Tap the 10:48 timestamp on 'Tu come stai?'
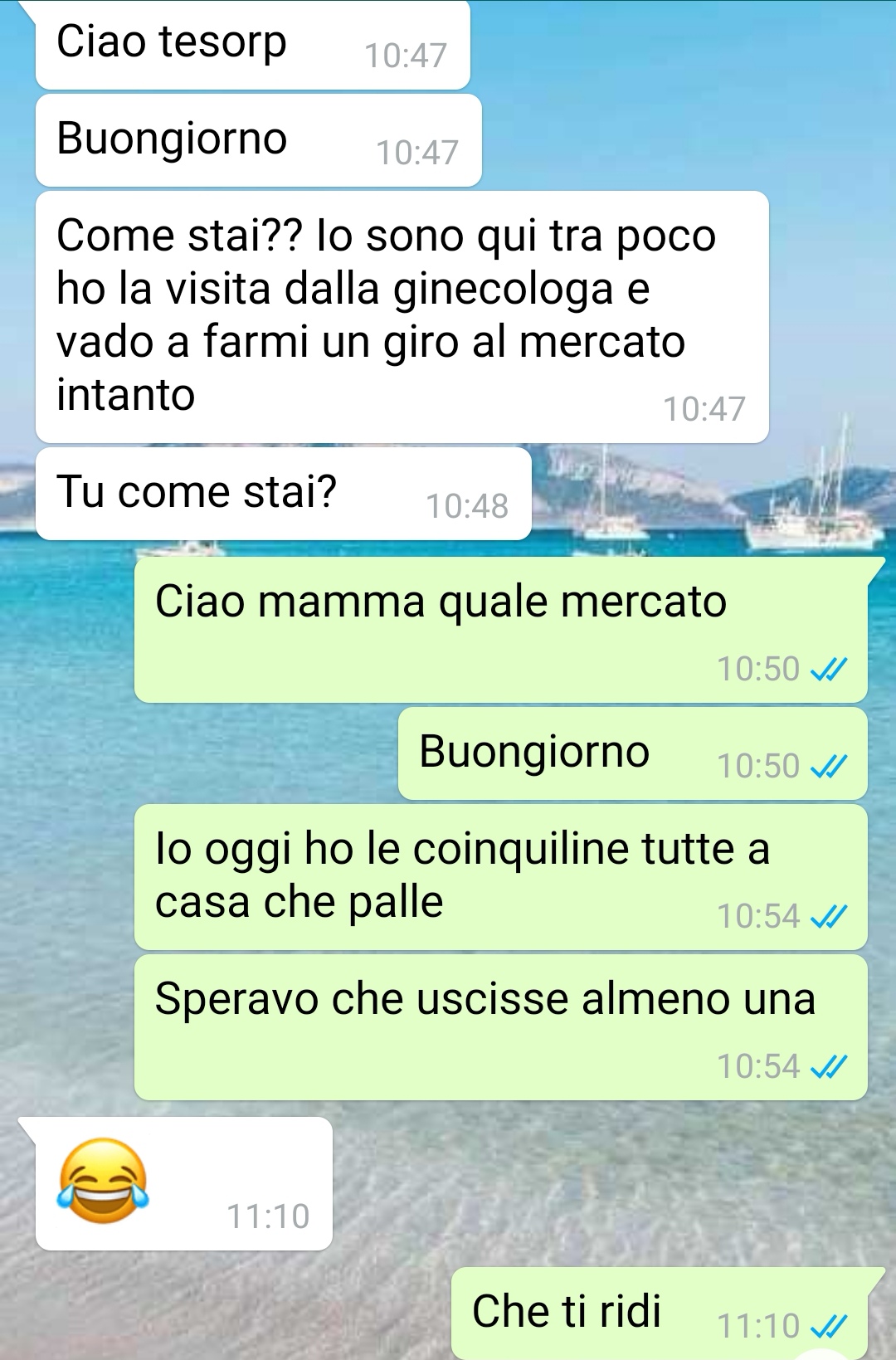 pos(467,506)
